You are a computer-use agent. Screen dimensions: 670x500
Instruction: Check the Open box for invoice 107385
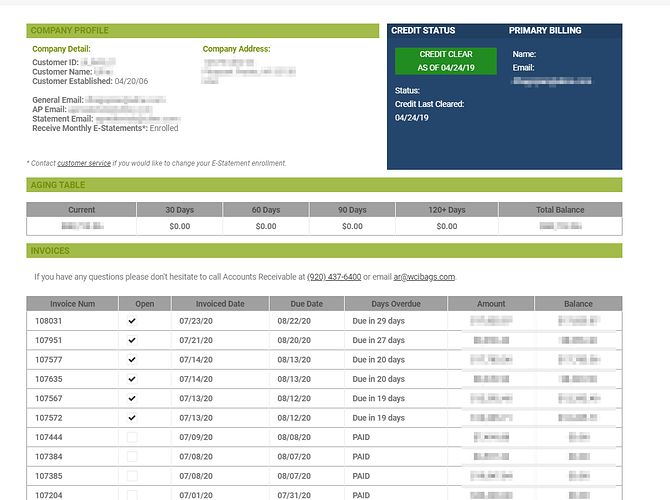click(132, 476)
